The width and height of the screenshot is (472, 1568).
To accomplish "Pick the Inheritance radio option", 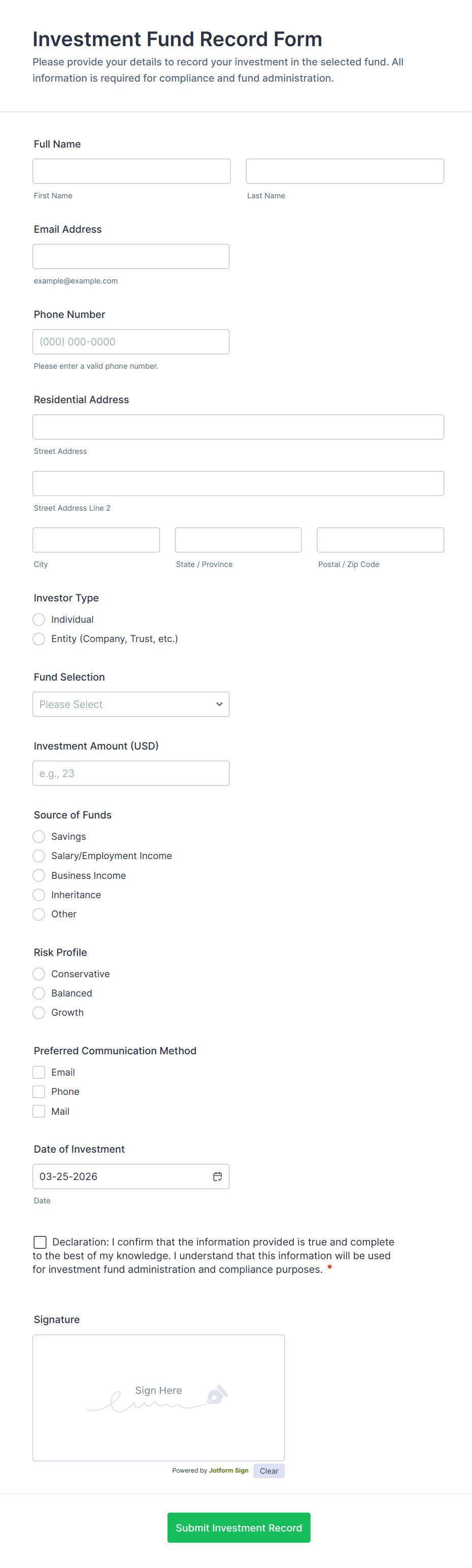I will click(x=39, y=894).
